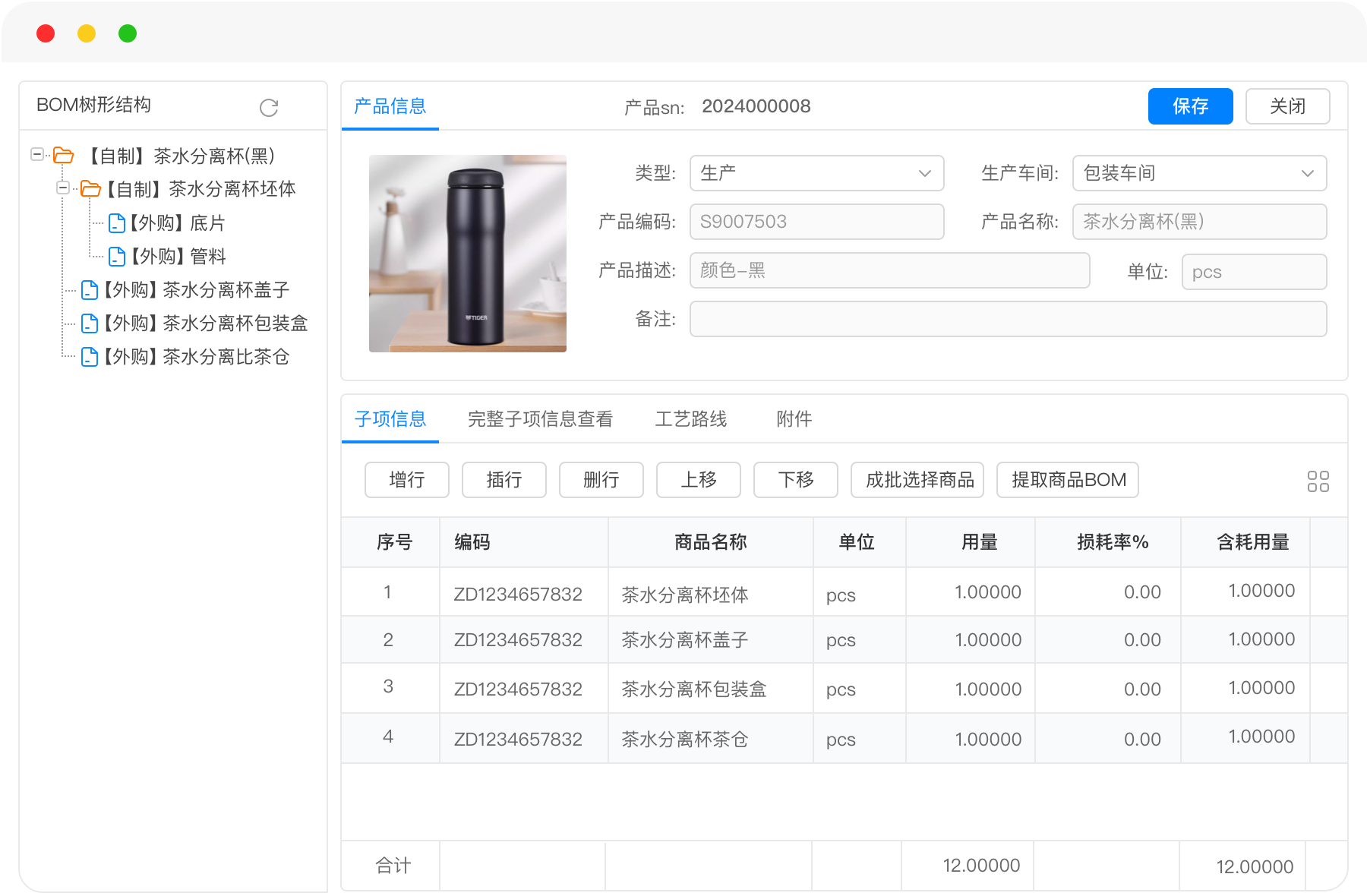Click the folder icon next to 茶水分离杯坯体
1367x896 pixels.
pos(90,188)
